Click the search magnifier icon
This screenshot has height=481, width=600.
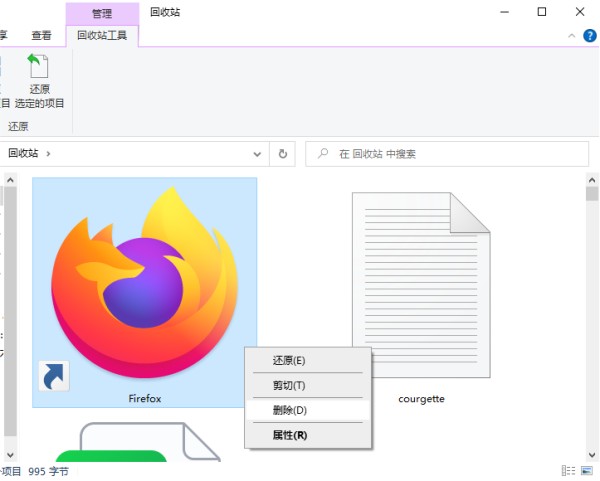[323, 153]
